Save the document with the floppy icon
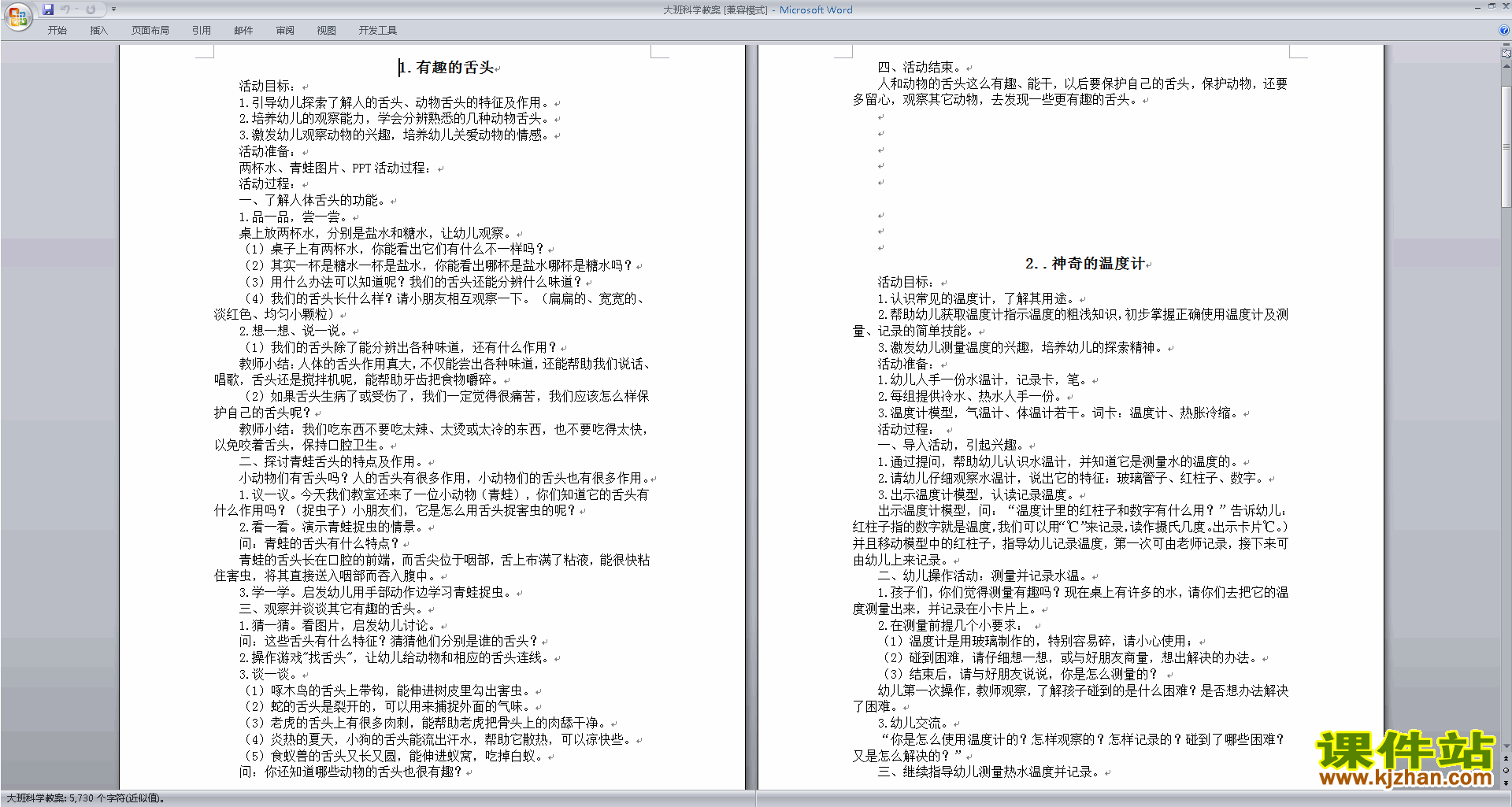1512x807 pixels. [48, 9]
